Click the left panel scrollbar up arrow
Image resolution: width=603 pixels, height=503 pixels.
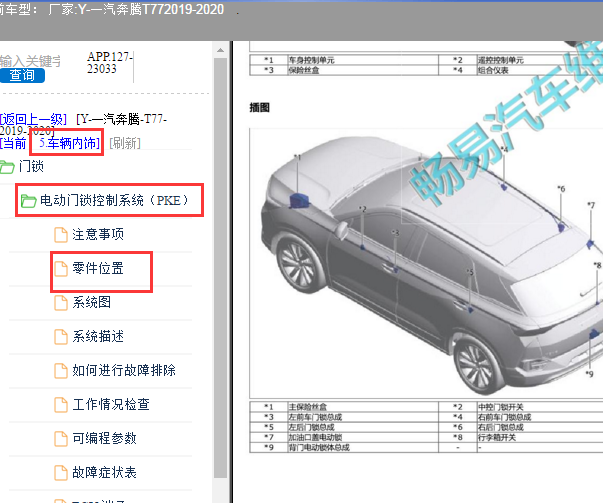(220, 50)
